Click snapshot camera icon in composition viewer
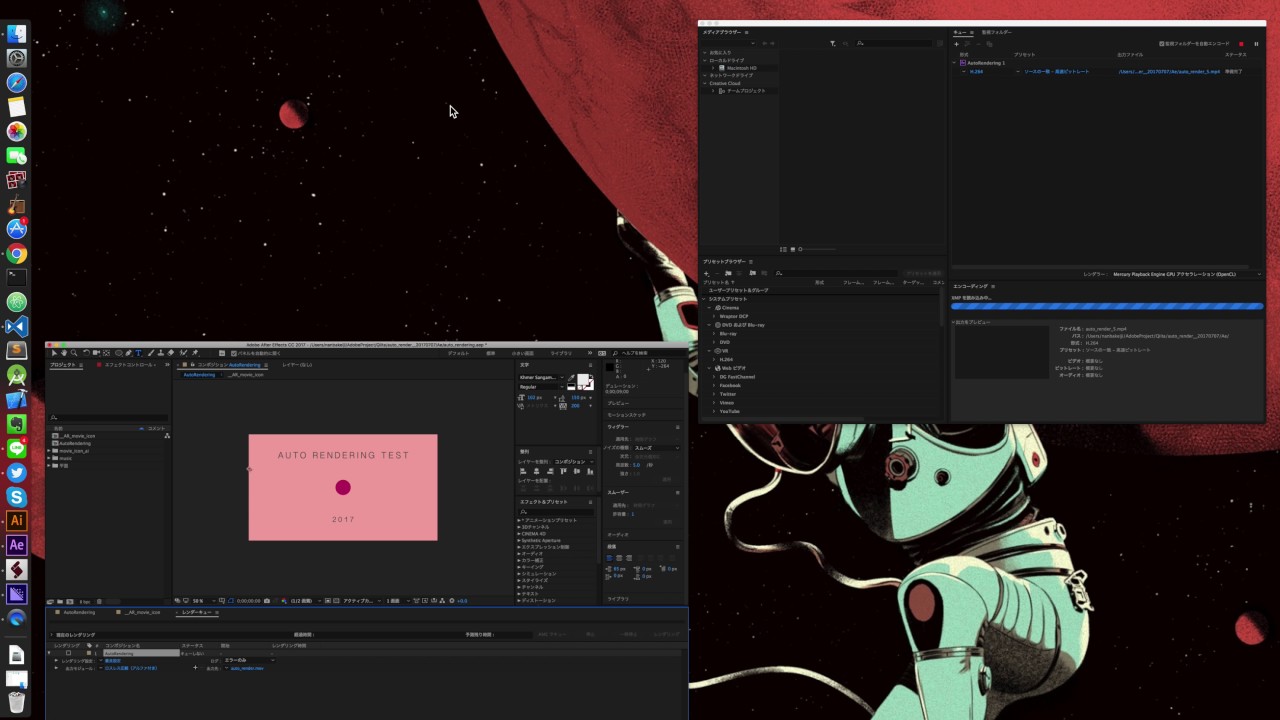This screenshot has height=720, width=1280. (x=267, y=601)
